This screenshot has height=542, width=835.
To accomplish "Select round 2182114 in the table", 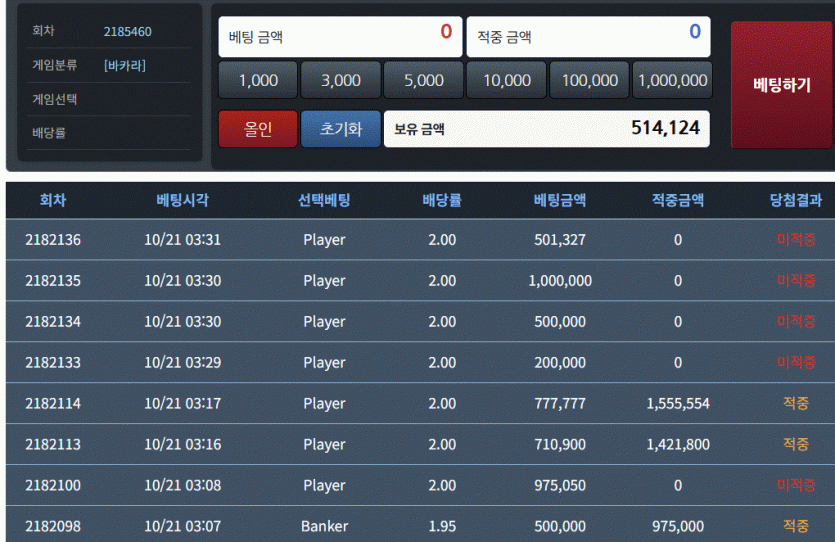I will pos(53,404).
